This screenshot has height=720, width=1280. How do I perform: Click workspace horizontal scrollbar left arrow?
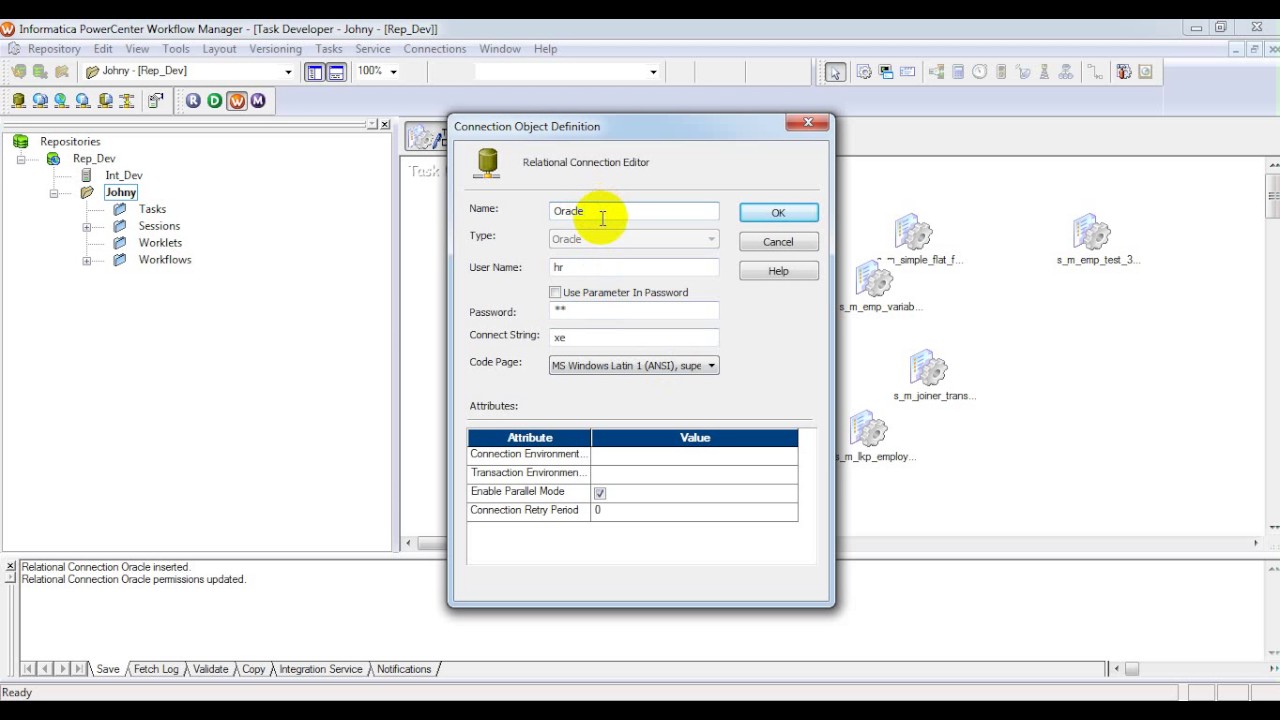[408, 543]
